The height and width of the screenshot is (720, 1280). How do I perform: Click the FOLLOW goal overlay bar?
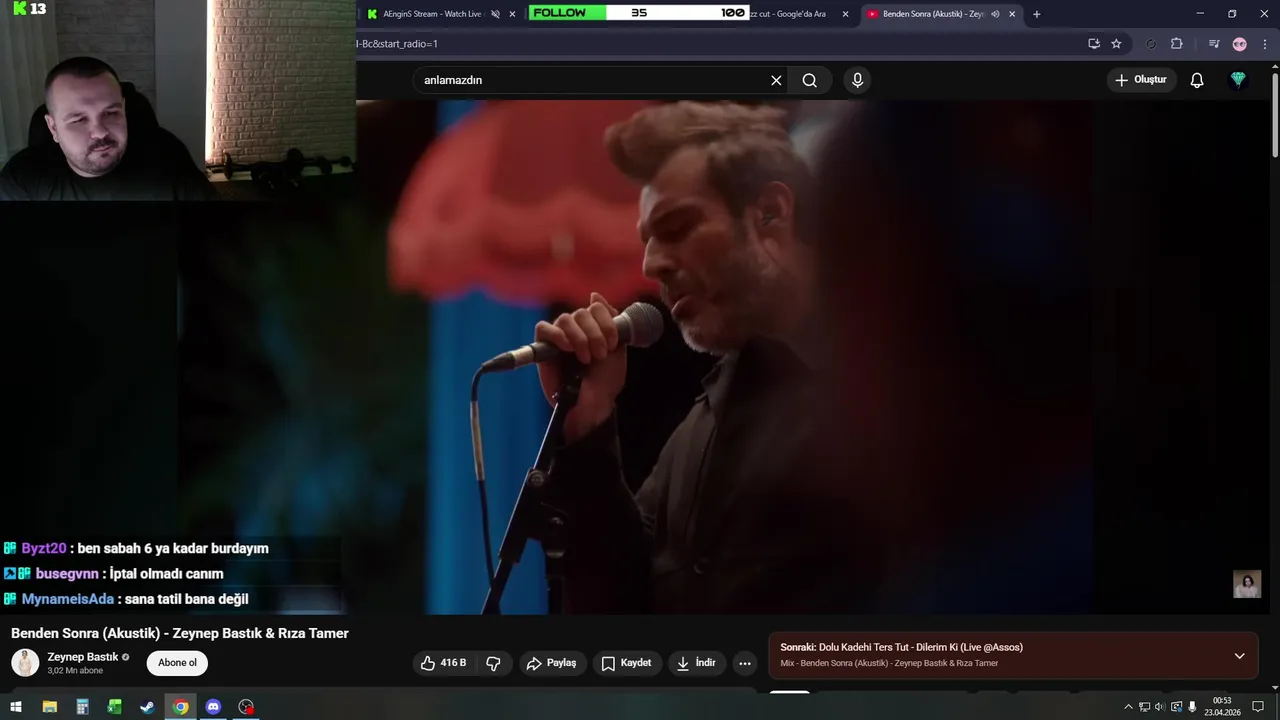coord(638,13)
